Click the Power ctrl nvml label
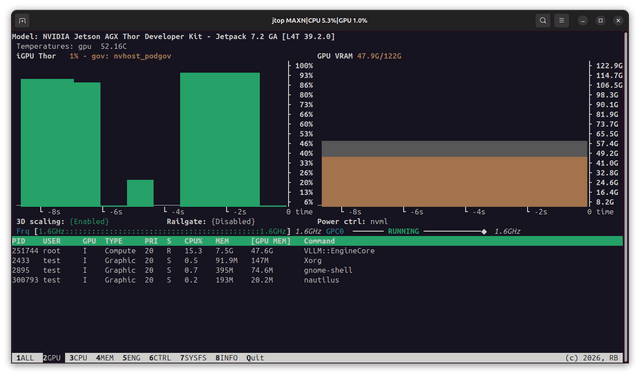This screenshot has height=376, width=640. tap(352, 222)
